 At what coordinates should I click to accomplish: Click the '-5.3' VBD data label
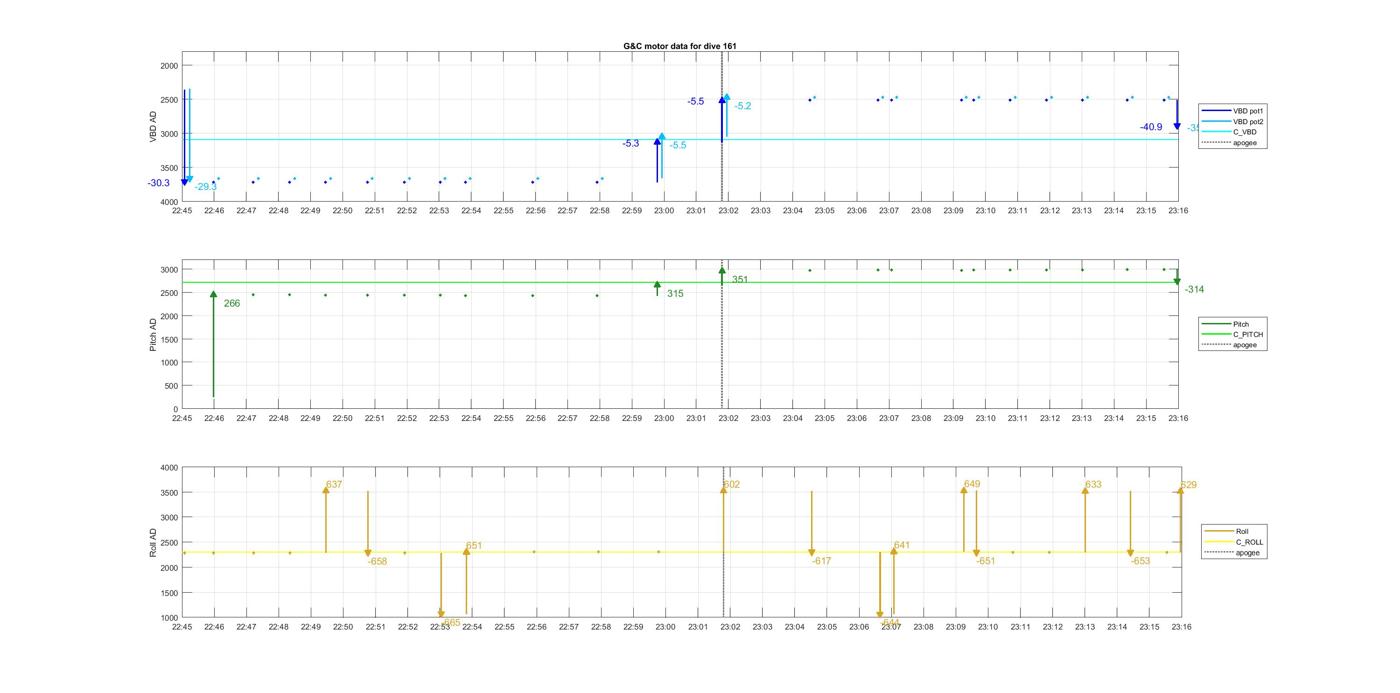point(630,144)
